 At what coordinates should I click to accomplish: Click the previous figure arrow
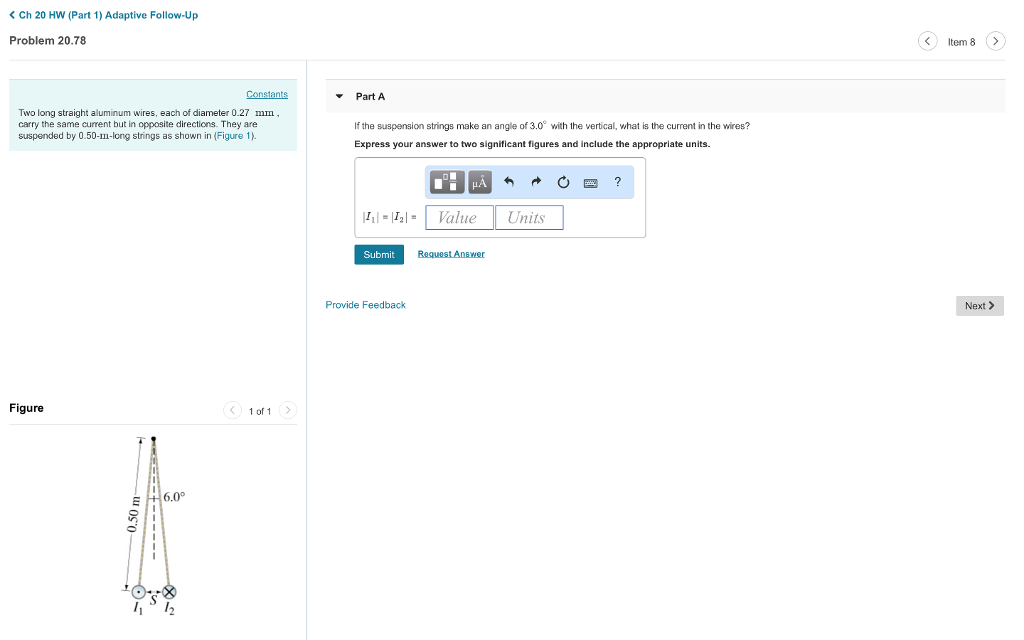pyautogui.click(x=231, y=410)
